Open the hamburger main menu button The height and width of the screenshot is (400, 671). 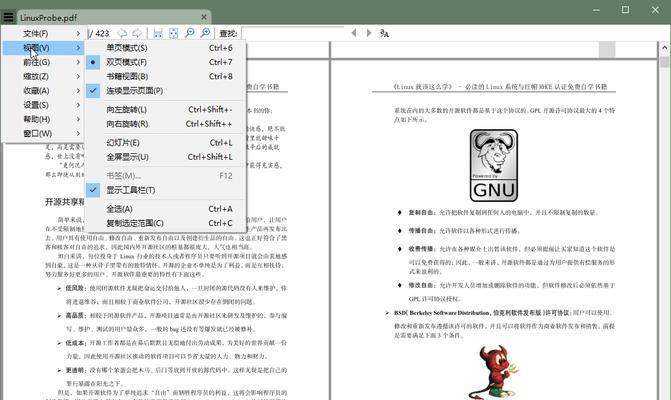[x=8, y=18]
